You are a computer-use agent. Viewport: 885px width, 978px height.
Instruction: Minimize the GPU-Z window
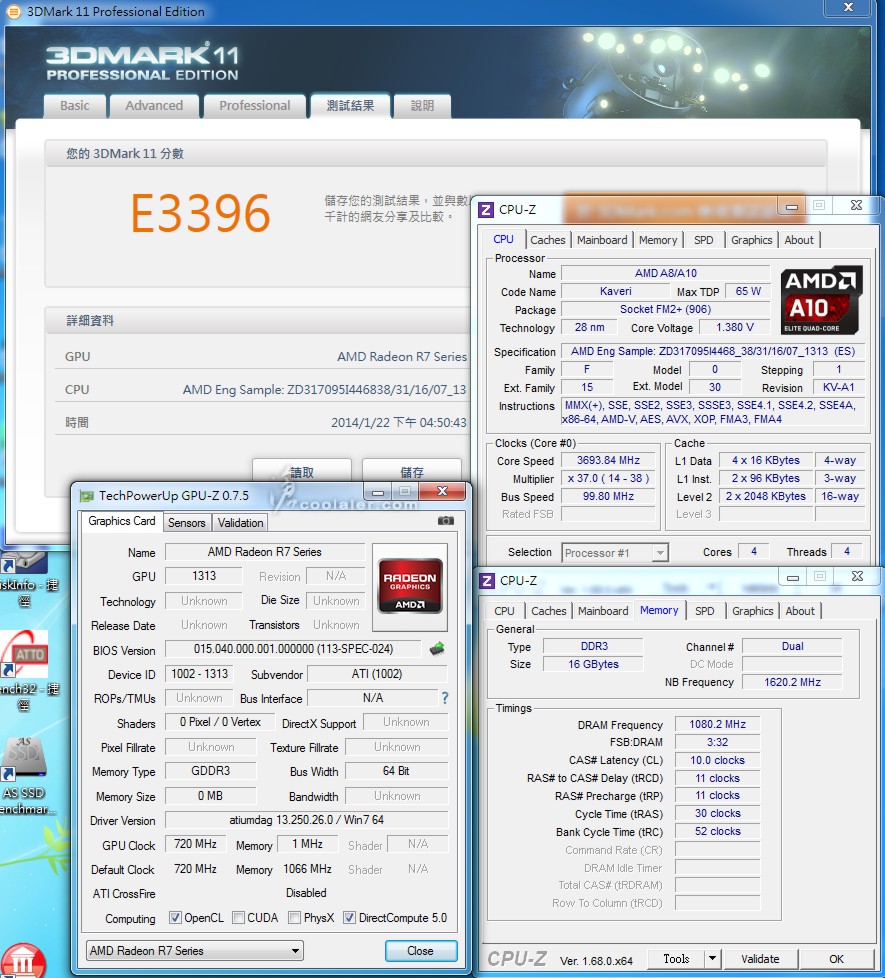(377, 492)
